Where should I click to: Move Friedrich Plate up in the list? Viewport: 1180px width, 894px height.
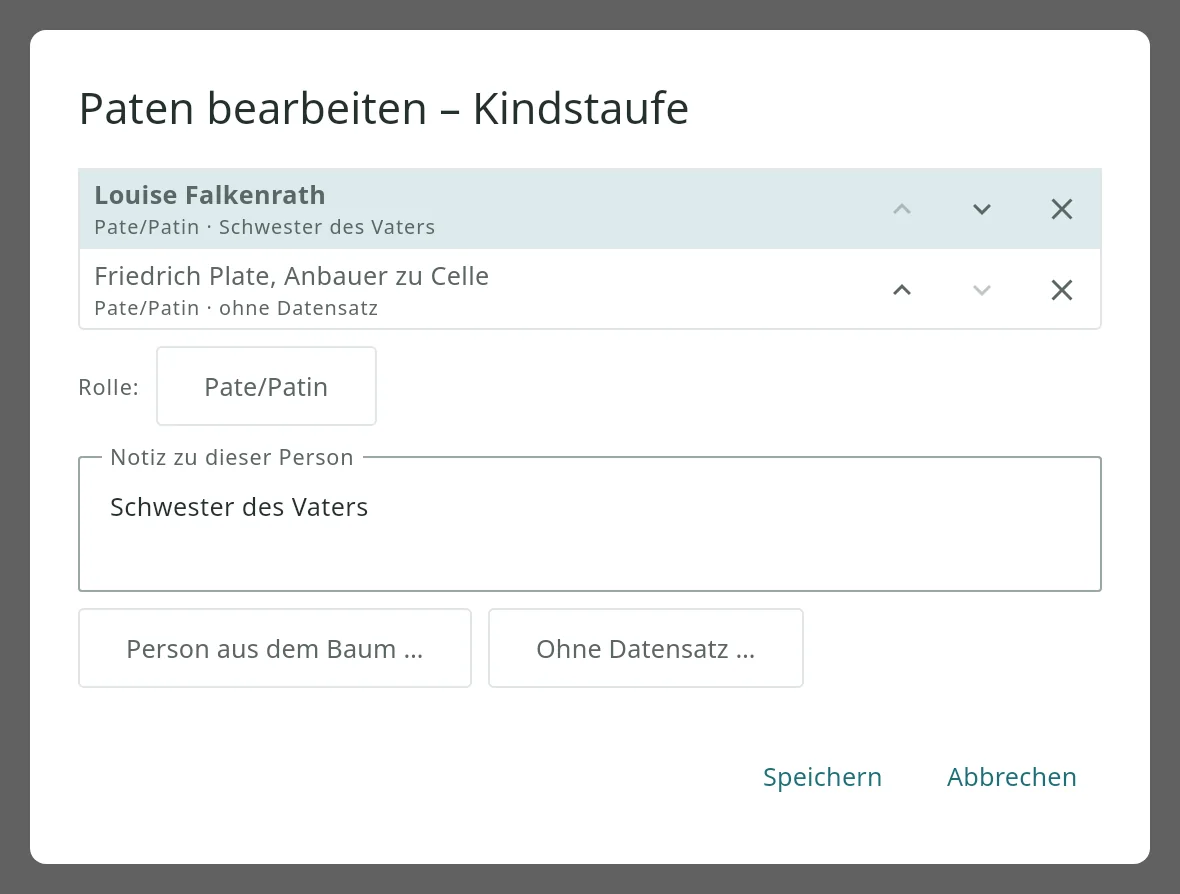point(902,290)
